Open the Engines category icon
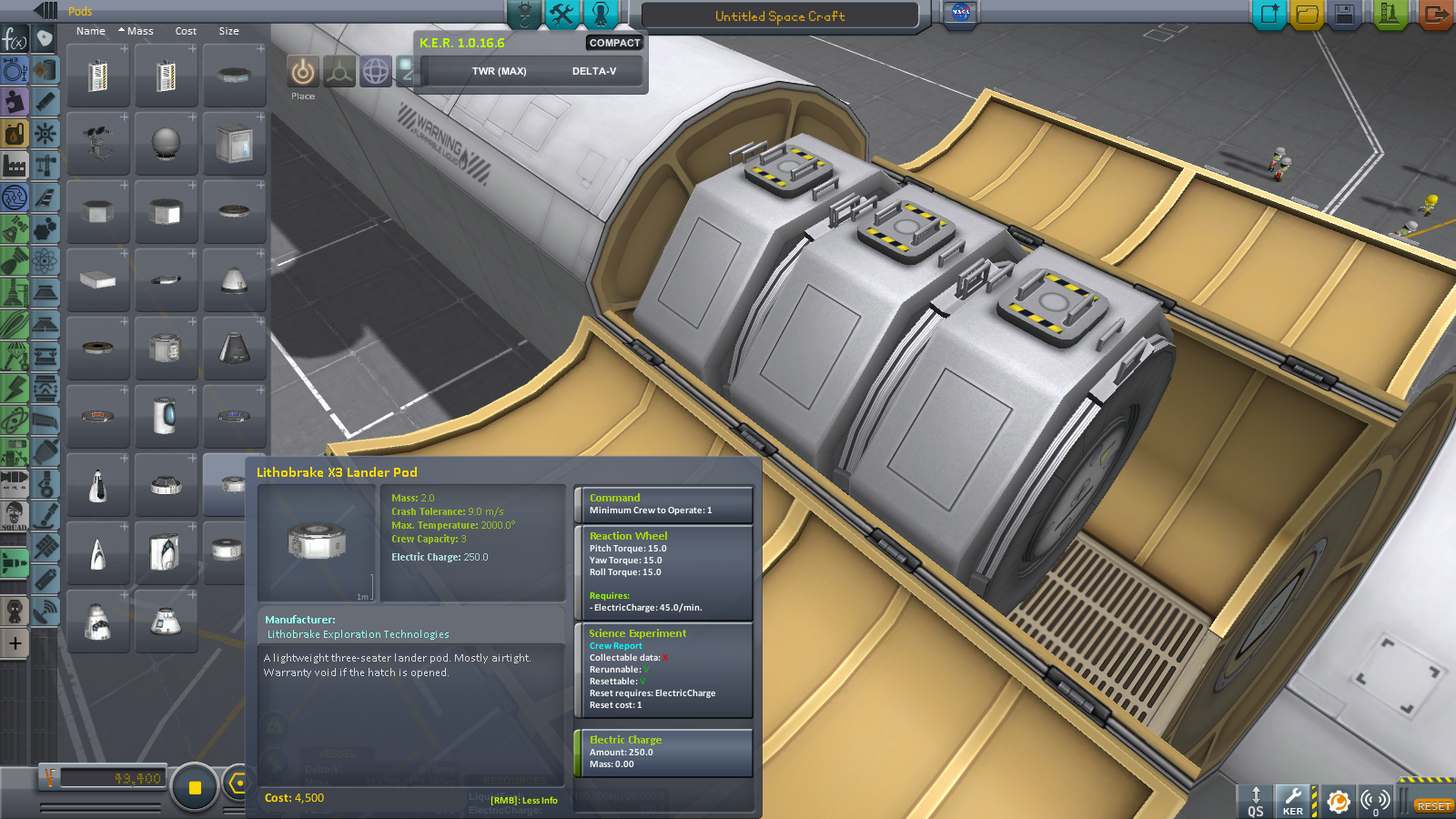The height and width of the screenshot is (819, 1456). coord(45,102)
